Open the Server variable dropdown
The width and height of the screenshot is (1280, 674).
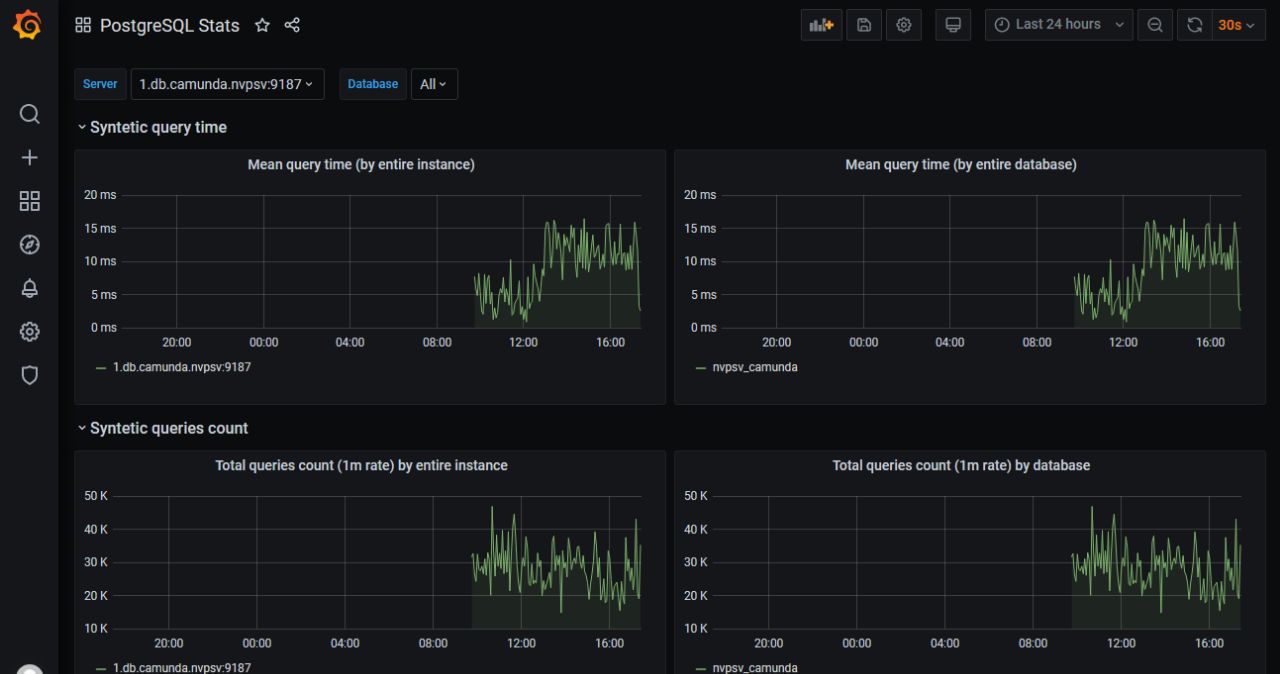(227, 84)
